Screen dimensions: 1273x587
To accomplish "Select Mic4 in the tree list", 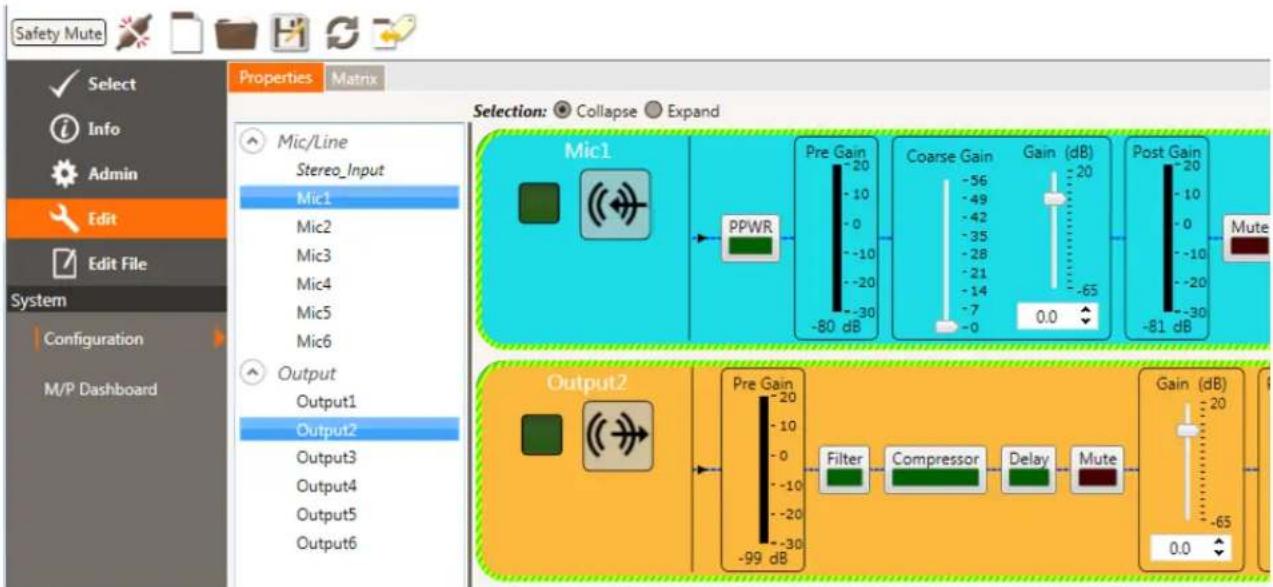I will tap(313, 284).
